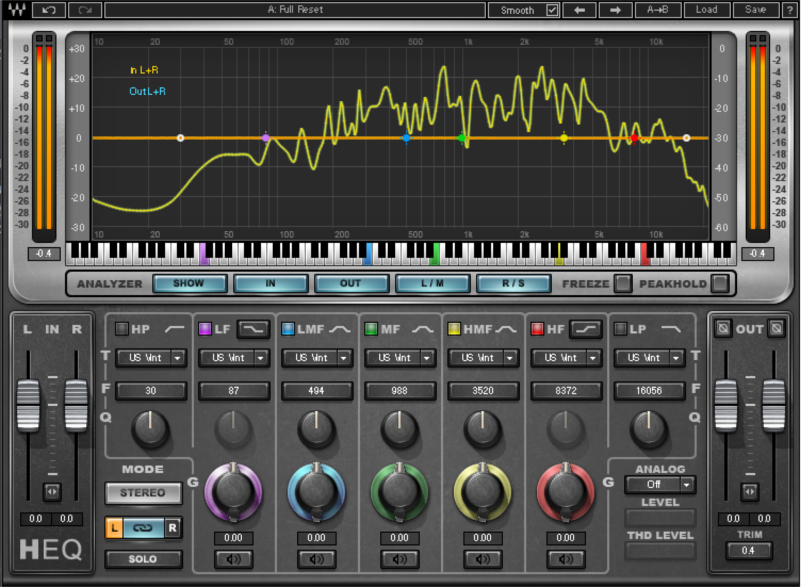
Task: Click the right output fader handle
Action: point(773,406)
